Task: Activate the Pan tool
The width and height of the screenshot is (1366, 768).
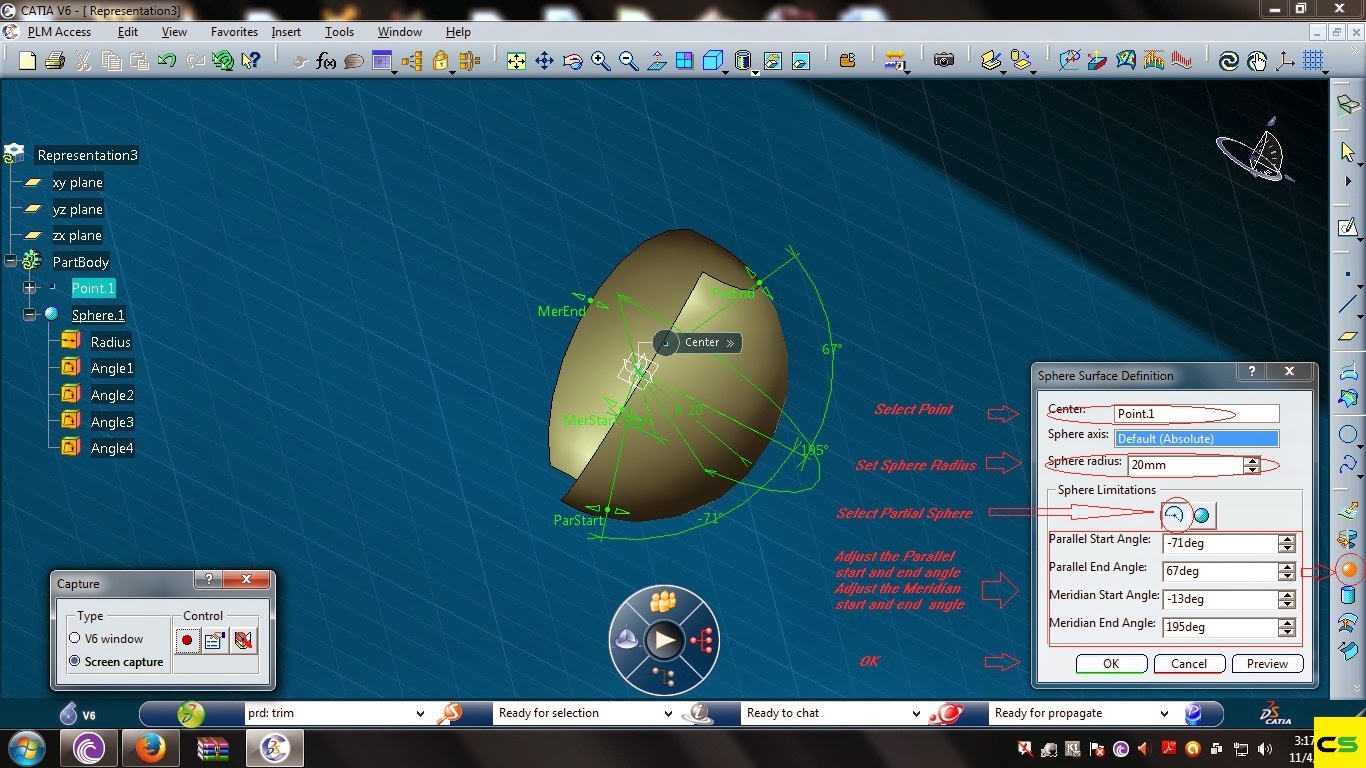Action: [545, 61]
